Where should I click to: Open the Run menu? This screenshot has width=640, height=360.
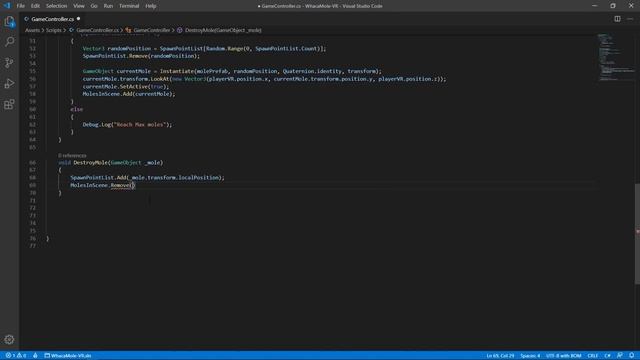pyautogui.click(x=108, y=6)
